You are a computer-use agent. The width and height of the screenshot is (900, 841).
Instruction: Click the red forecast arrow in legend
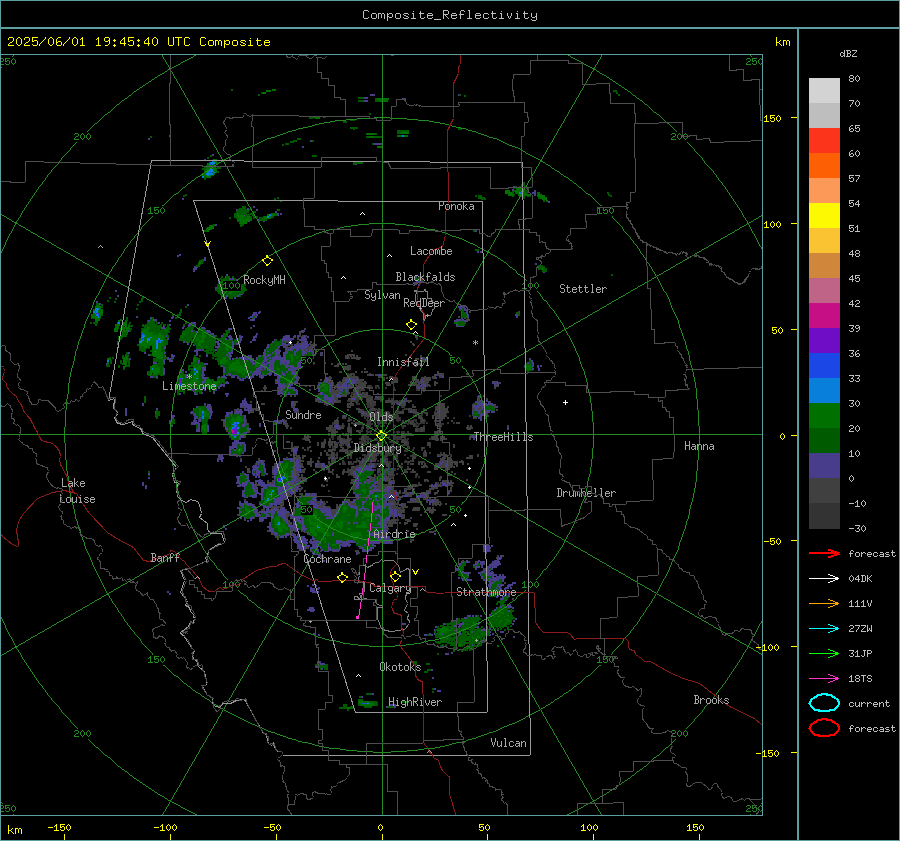[x=824, y=553]
